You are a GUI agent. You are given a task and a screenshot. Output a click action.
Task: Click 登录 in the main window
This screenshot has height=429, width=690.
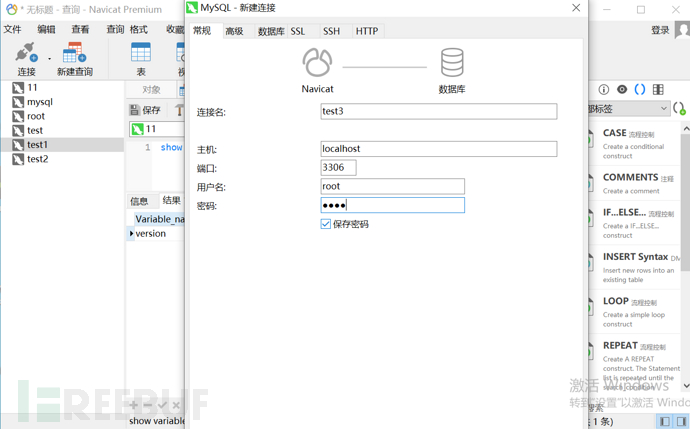click(660, 30)
